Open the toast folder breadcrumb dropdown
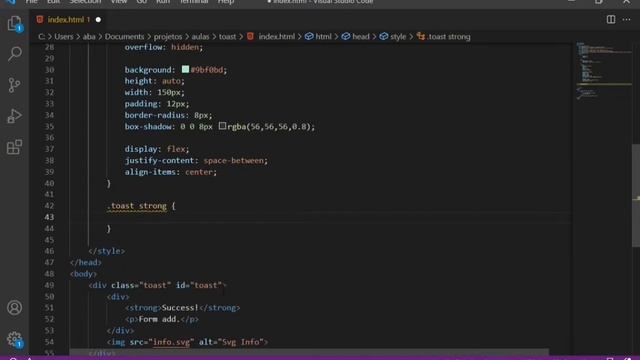This screenshot has width=640, height=360. pyautogui.click(x=227, y=37)
